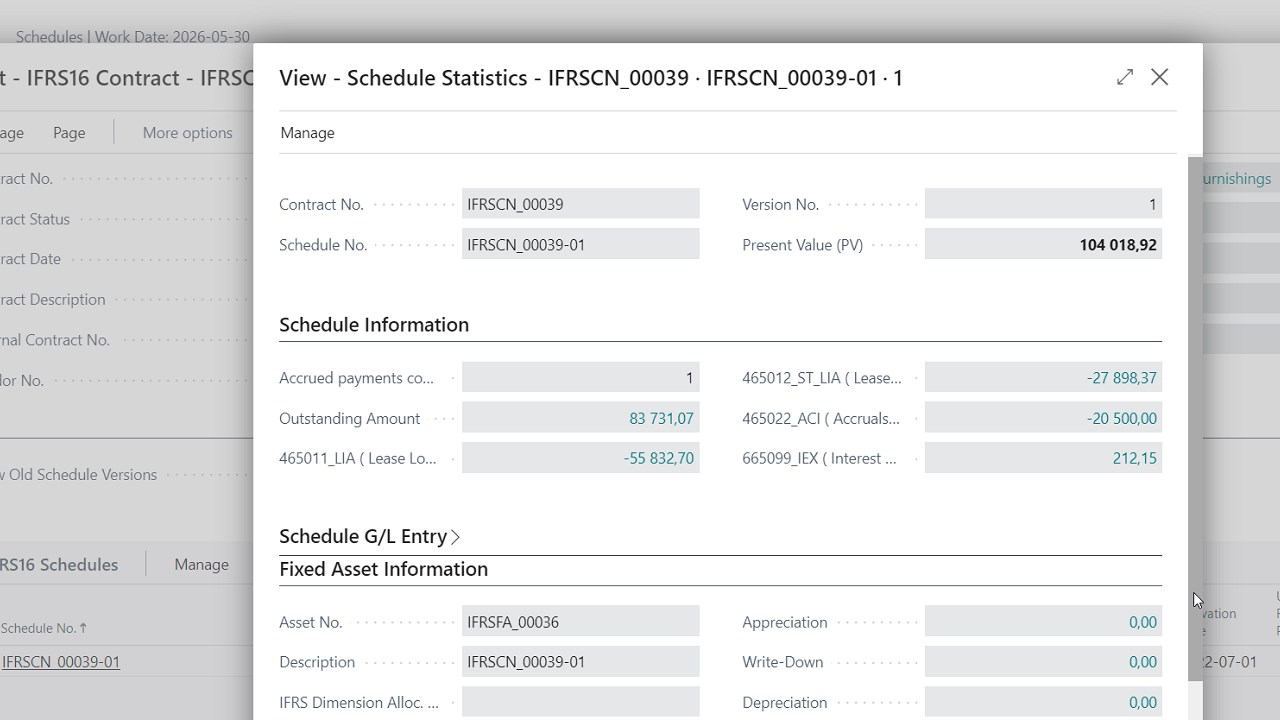This screenshot has height=720, width=1280.
Task: Sort by the Schedule No. column header
Action: coord(42,628)
